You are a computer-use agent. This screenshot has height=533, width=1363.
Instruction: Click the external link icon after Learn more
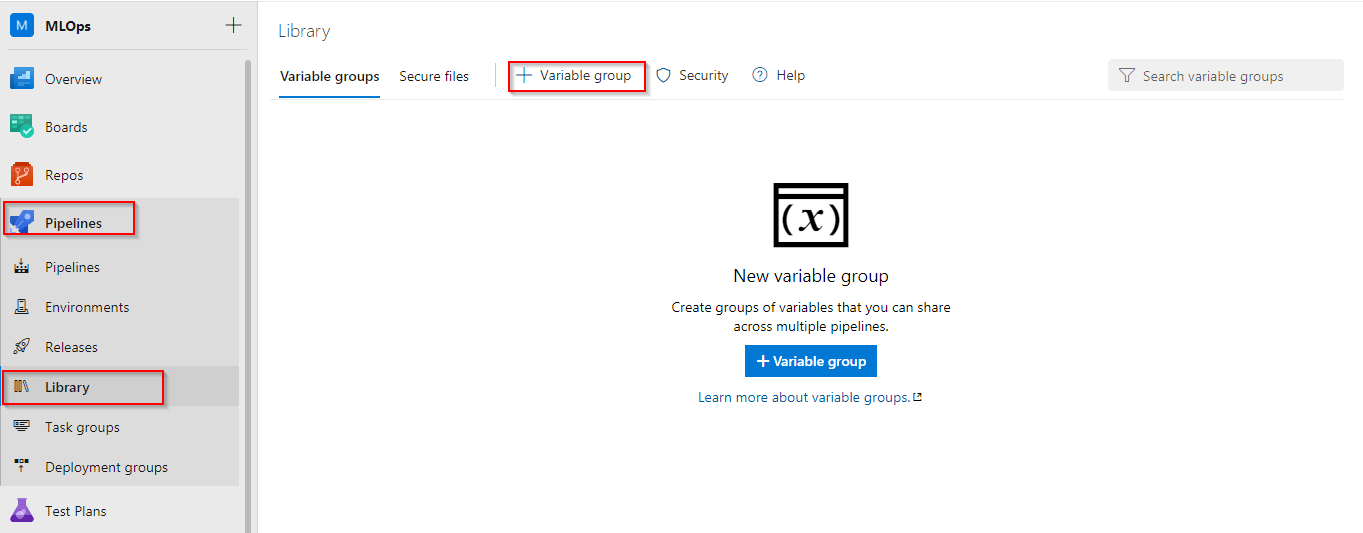click(x=917, y=397)
